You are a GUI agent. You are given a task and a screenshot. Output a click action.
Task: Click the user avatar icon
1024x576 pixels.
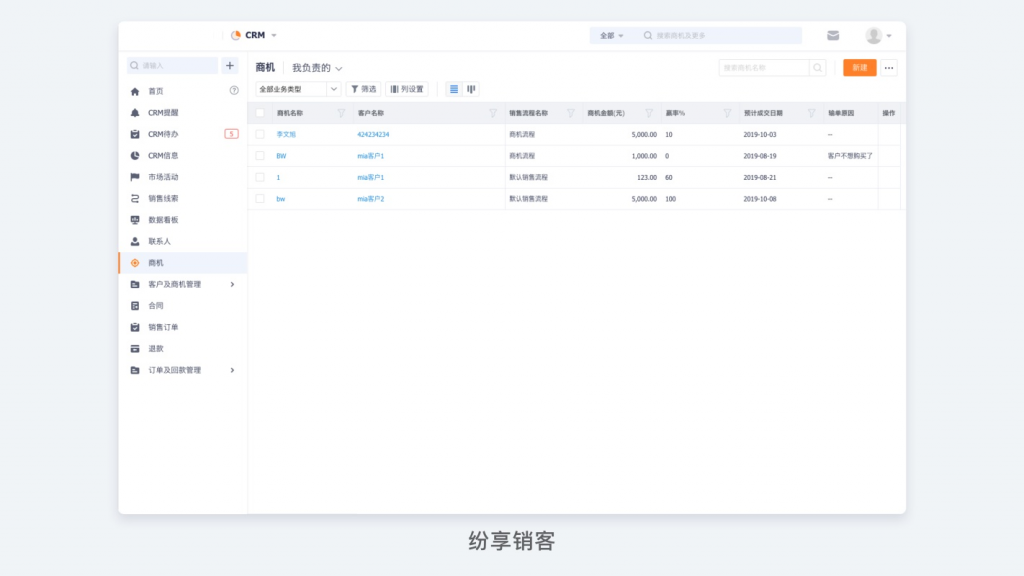click(873, 35)
